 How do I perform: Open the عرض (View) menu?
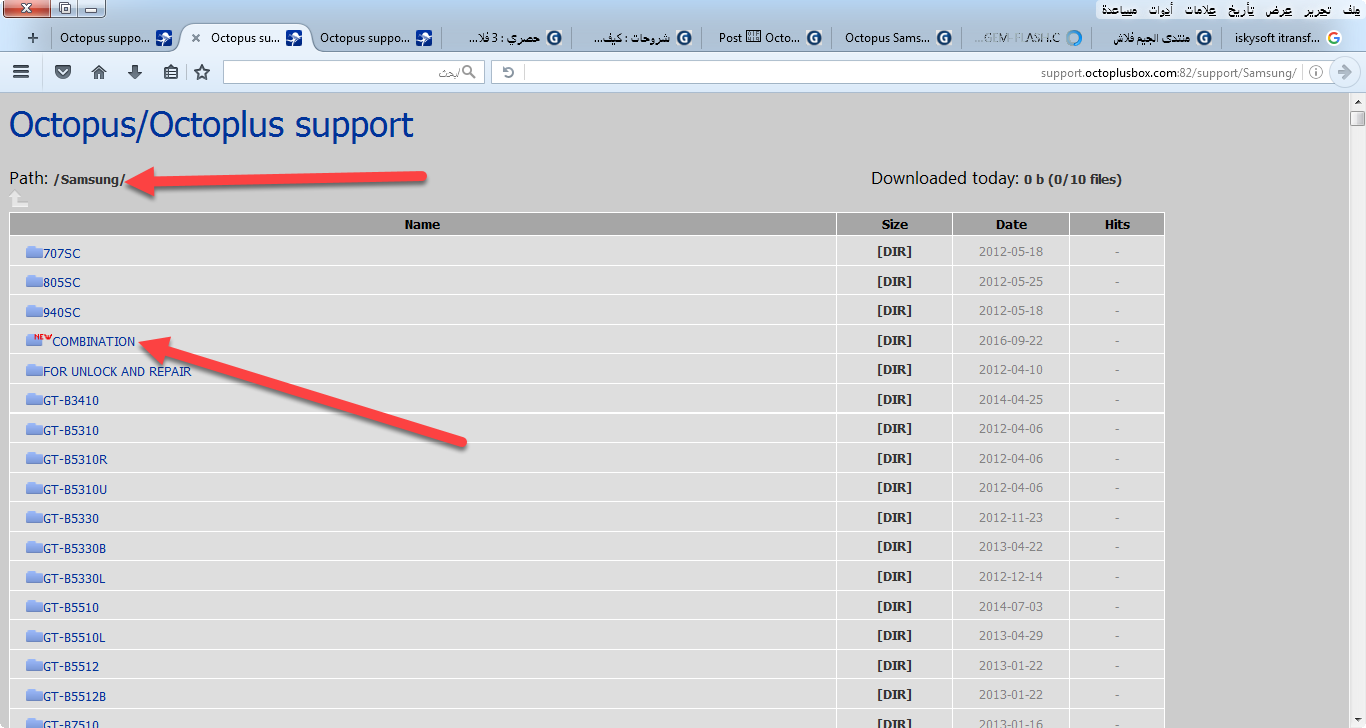coord(1279,10)
